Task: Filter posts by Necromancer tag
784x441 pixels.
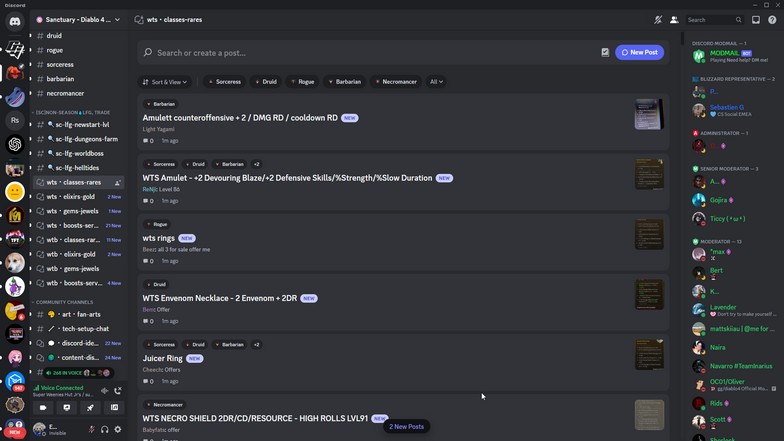Action: [x=396, y=82]
